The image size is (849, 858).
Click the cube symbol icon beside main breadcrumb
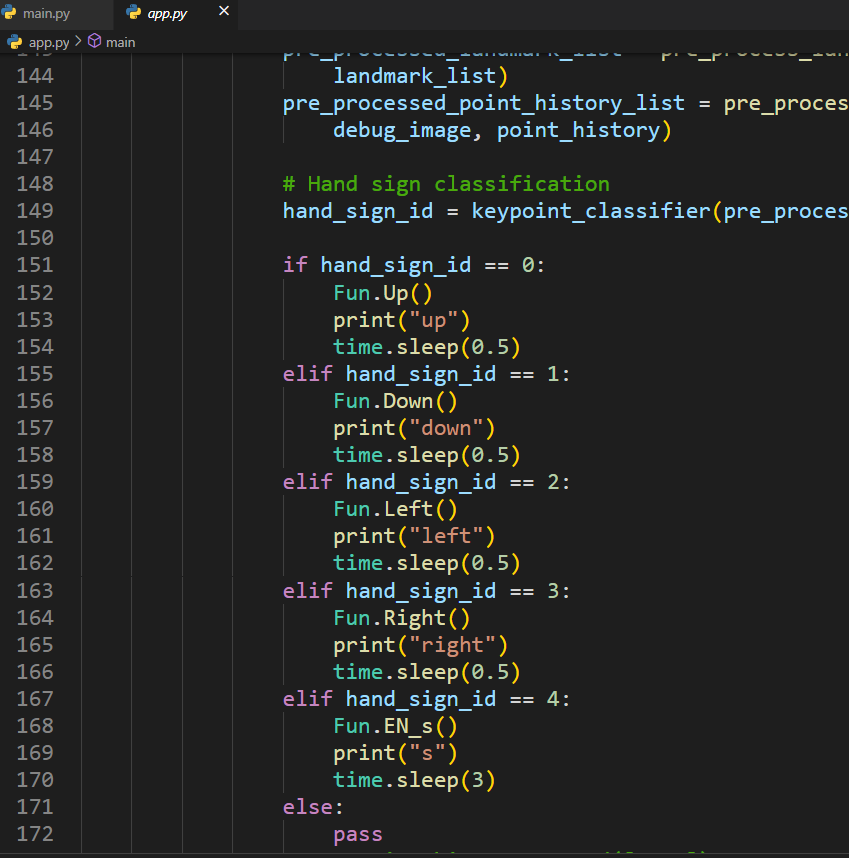tap(95, 41)
